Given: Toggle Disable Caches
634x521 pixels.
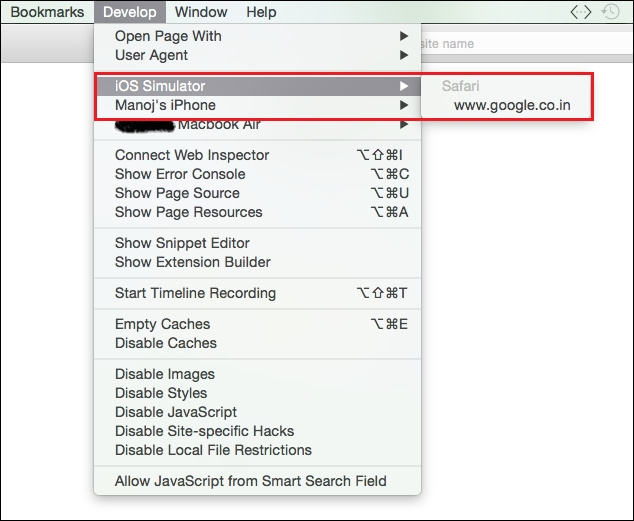Looking at the screenshot, I should 258,343.
